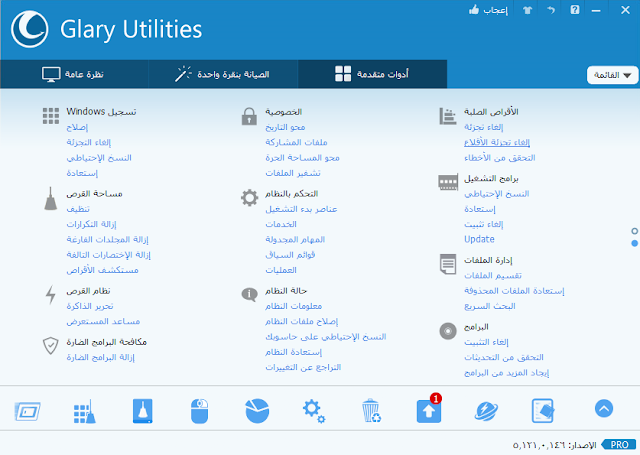The image size is (640, 455).
Task: Click the عناصر بدء التشغيل startup items link
Action: tap(301, 209)
